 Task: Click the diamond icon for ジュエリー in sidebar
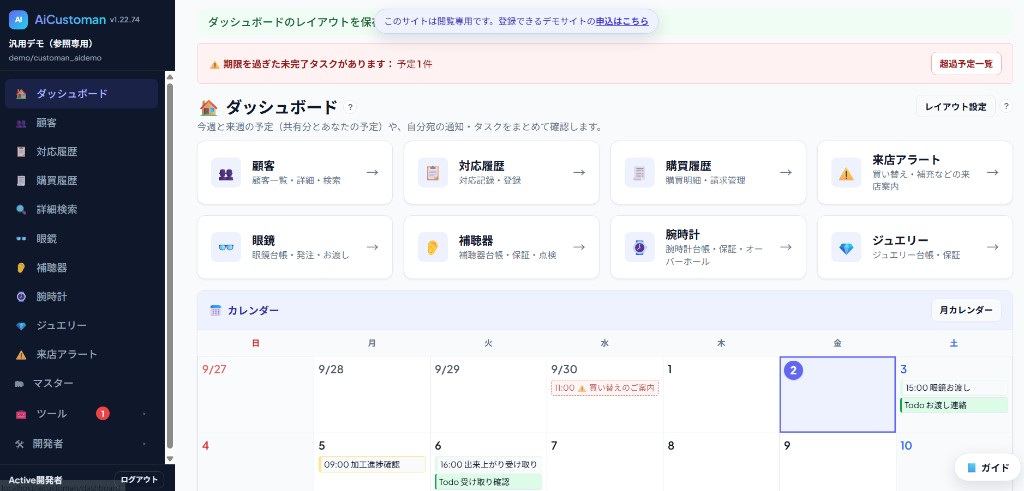[x=21, y=326]
